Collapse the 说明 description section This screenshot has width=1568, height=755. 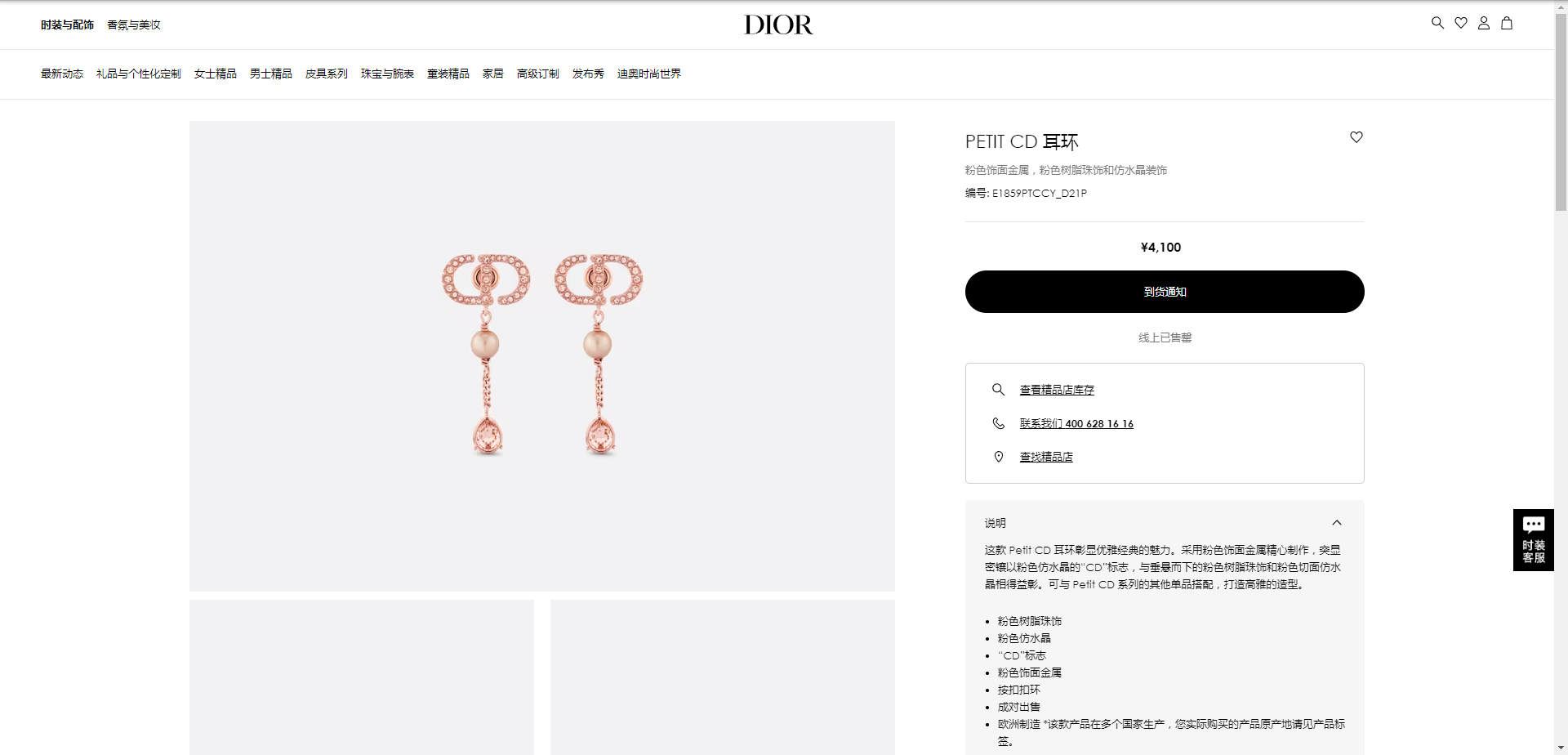pyautogui.click(x=1337, y=523)
